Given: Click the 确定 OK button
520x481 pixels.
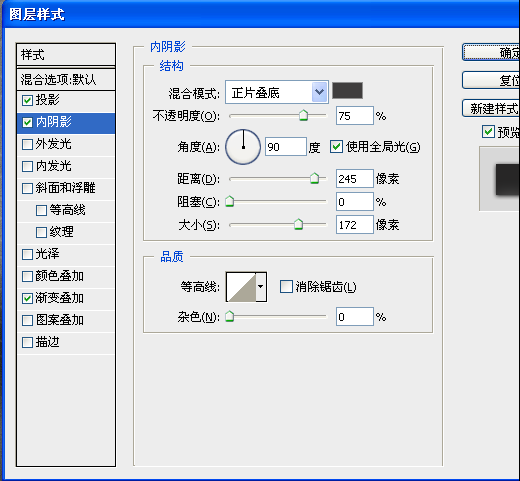Looking at the screenshot, I should (491, 52).
